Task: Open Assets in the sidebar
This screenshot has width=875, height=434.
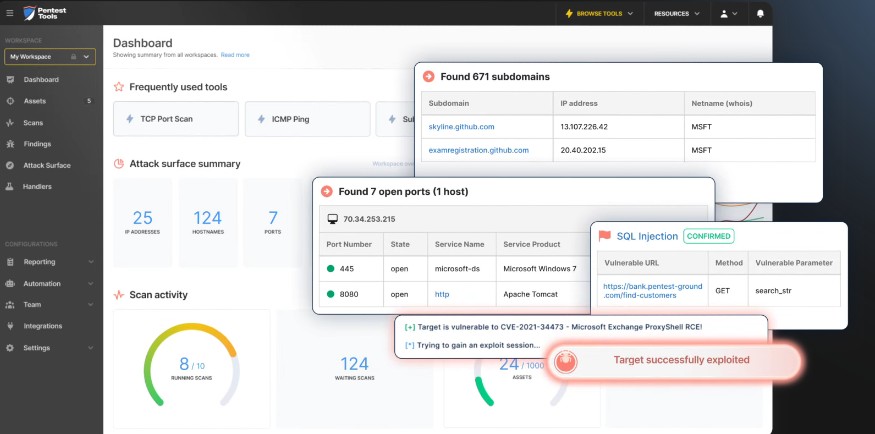Action: point(35,101)
